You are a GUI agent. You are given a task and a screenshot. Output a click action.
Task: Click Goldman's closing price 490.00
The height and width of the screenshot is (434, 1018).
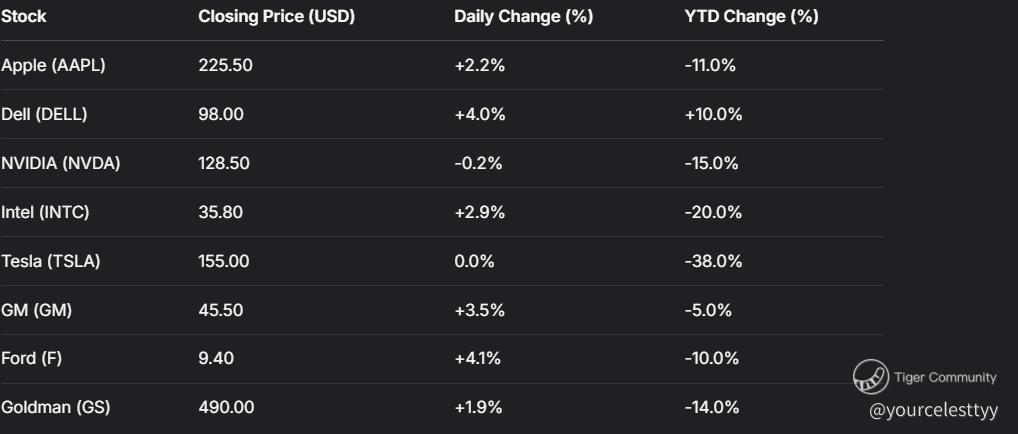coord(226,408)
